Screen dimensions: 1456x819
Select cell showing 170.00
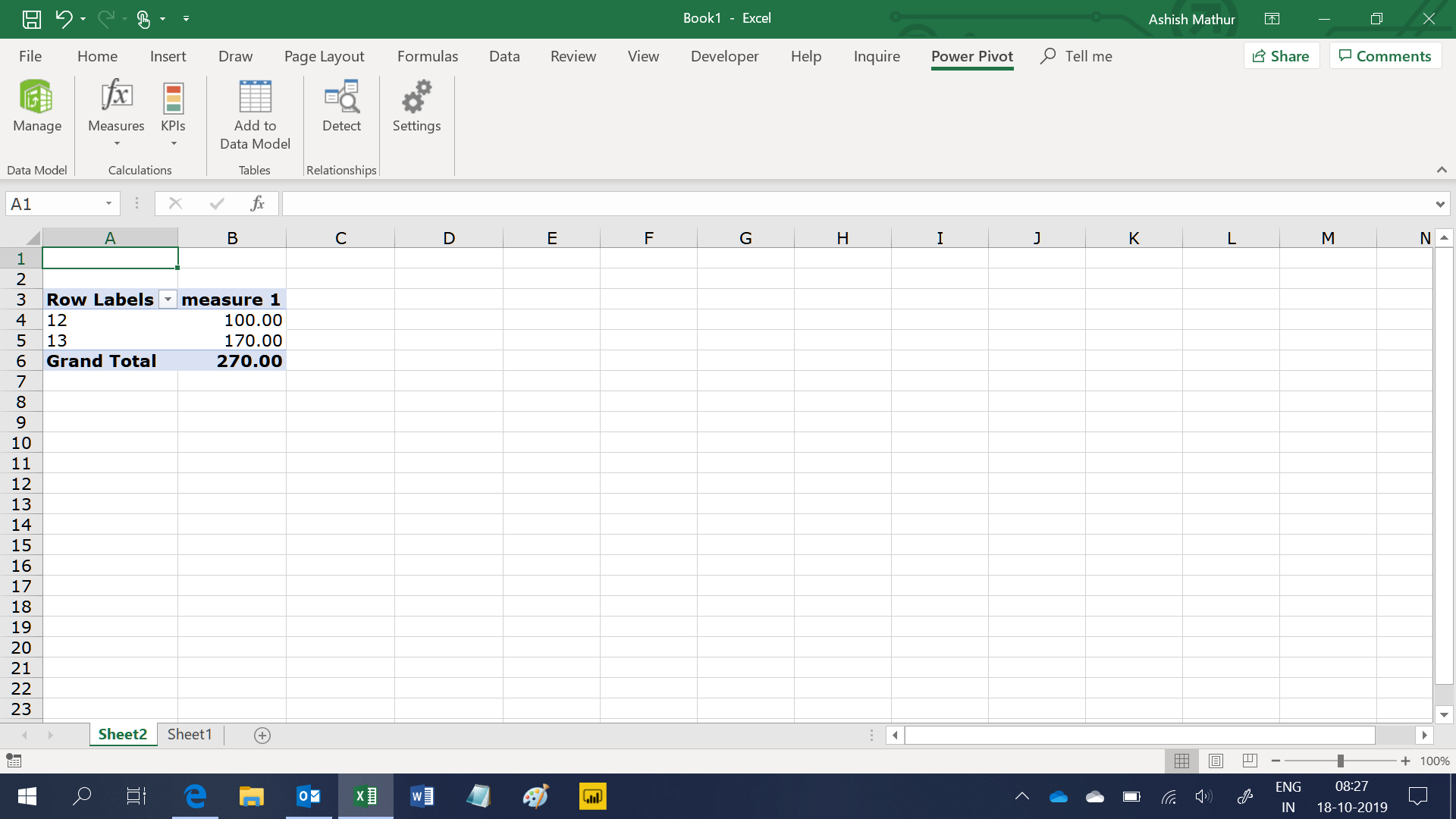click(x=232, y=340)
